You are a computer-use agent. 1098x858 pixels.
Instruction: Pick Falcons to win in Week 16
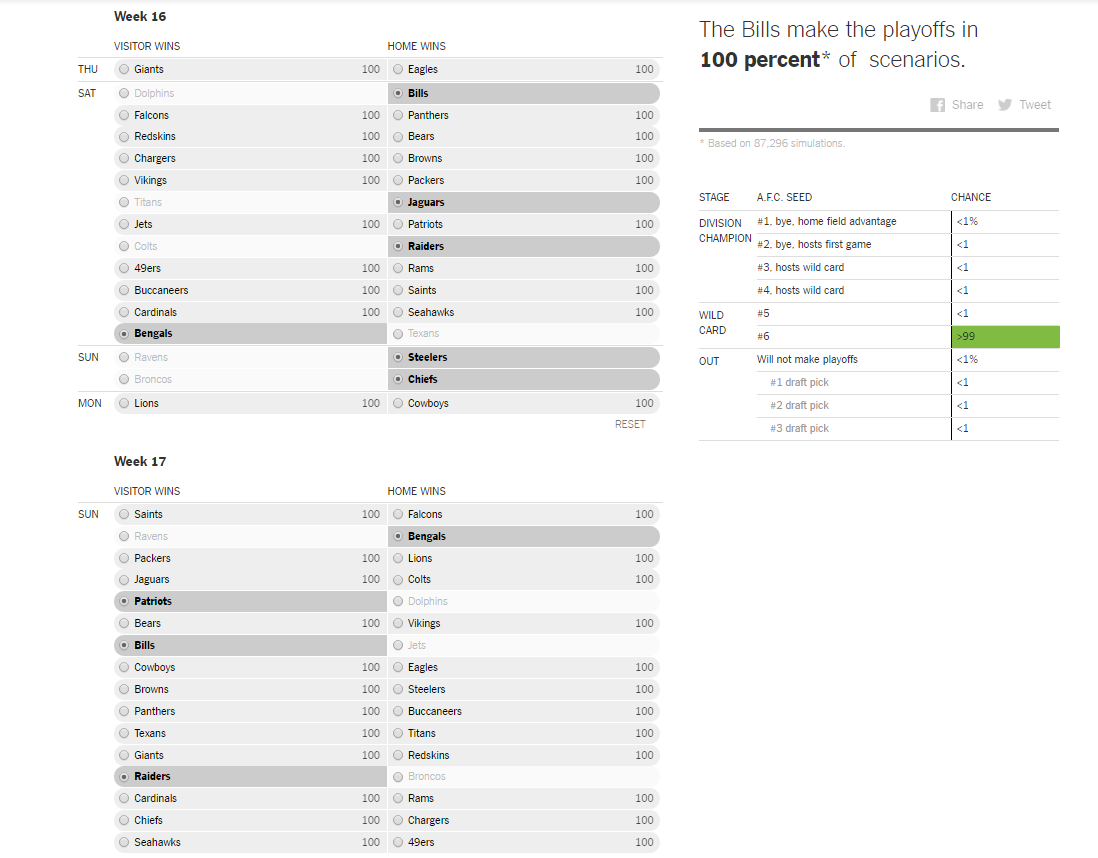coord(250,115)
